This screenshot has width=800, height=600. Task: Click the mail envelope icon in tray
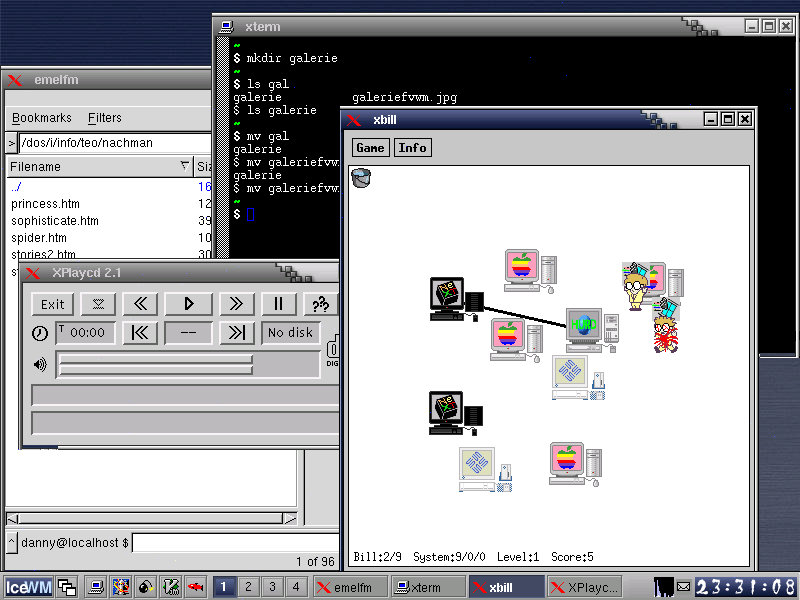coord(684,587)
